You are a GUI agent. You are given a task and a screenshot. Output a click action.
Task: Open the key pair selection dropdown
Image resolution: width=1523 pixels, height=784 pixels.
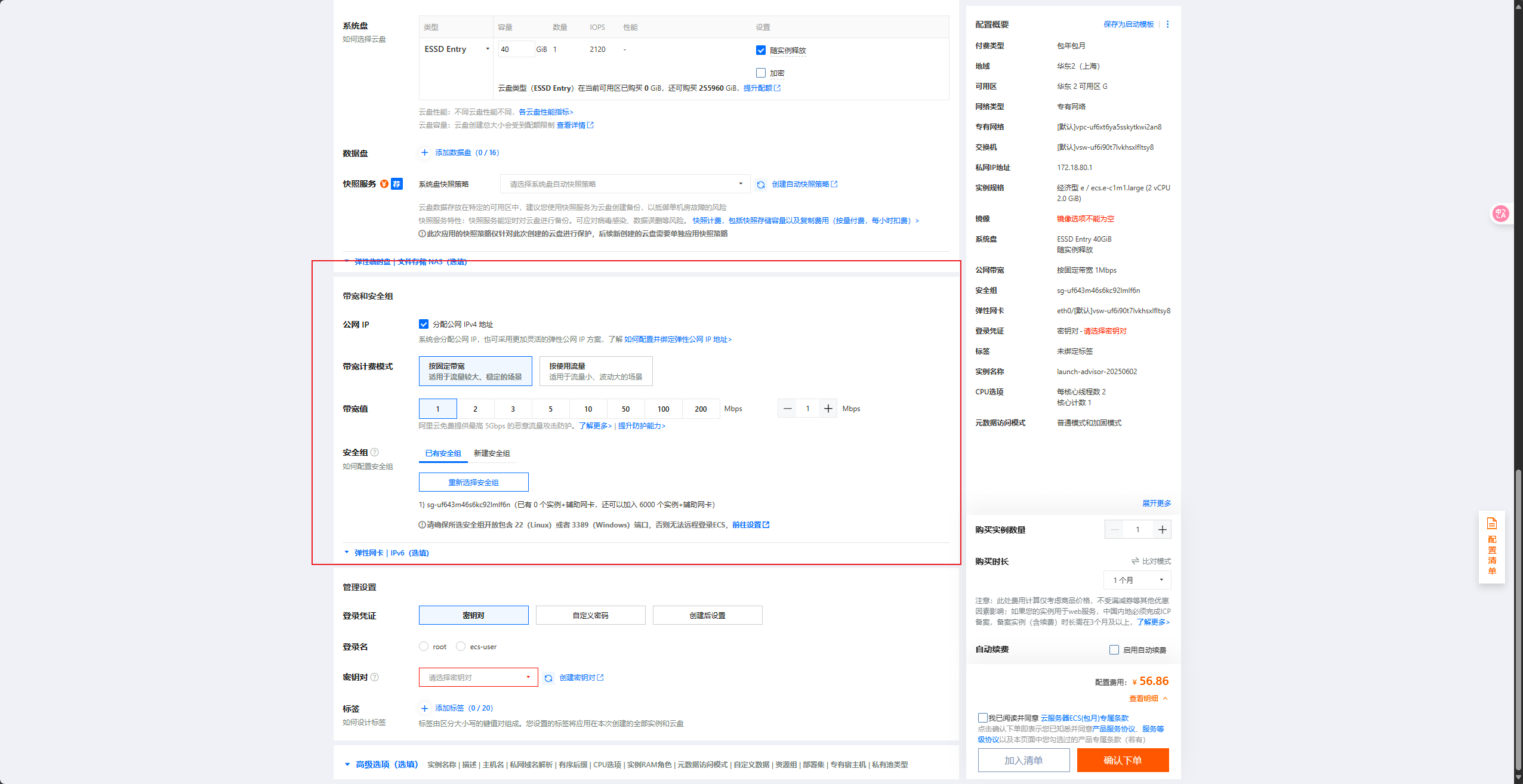coord(478,677)
